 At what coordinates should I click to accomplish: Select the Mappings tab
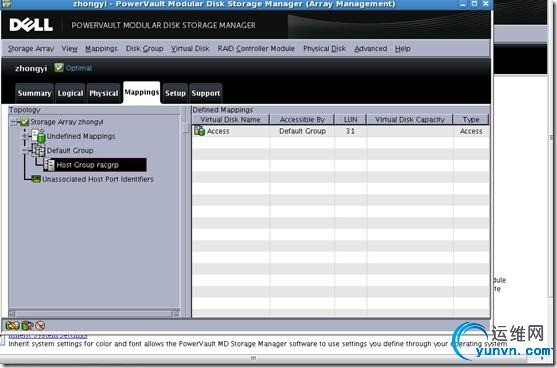coord(142,92)
